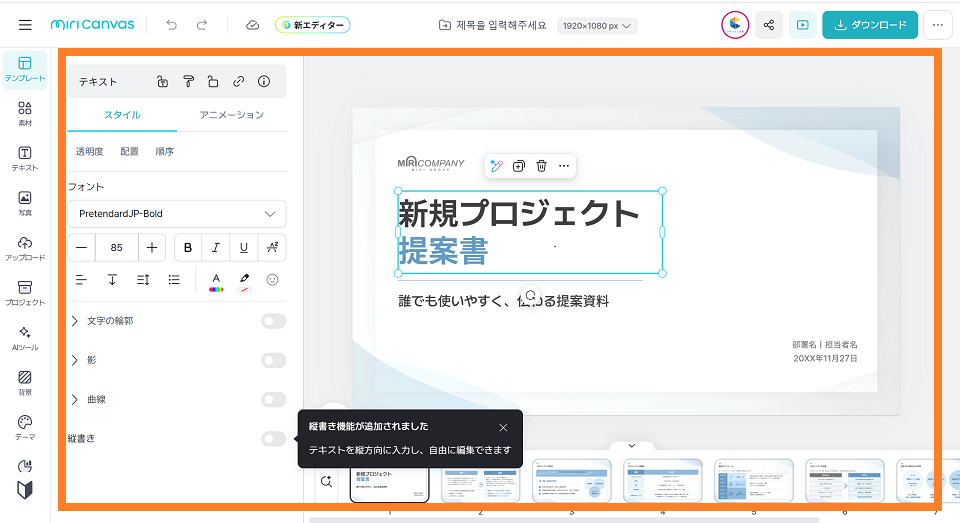Click the ダウンロード button
Viewport: 960px width, 523px height.
coord(870,25)
